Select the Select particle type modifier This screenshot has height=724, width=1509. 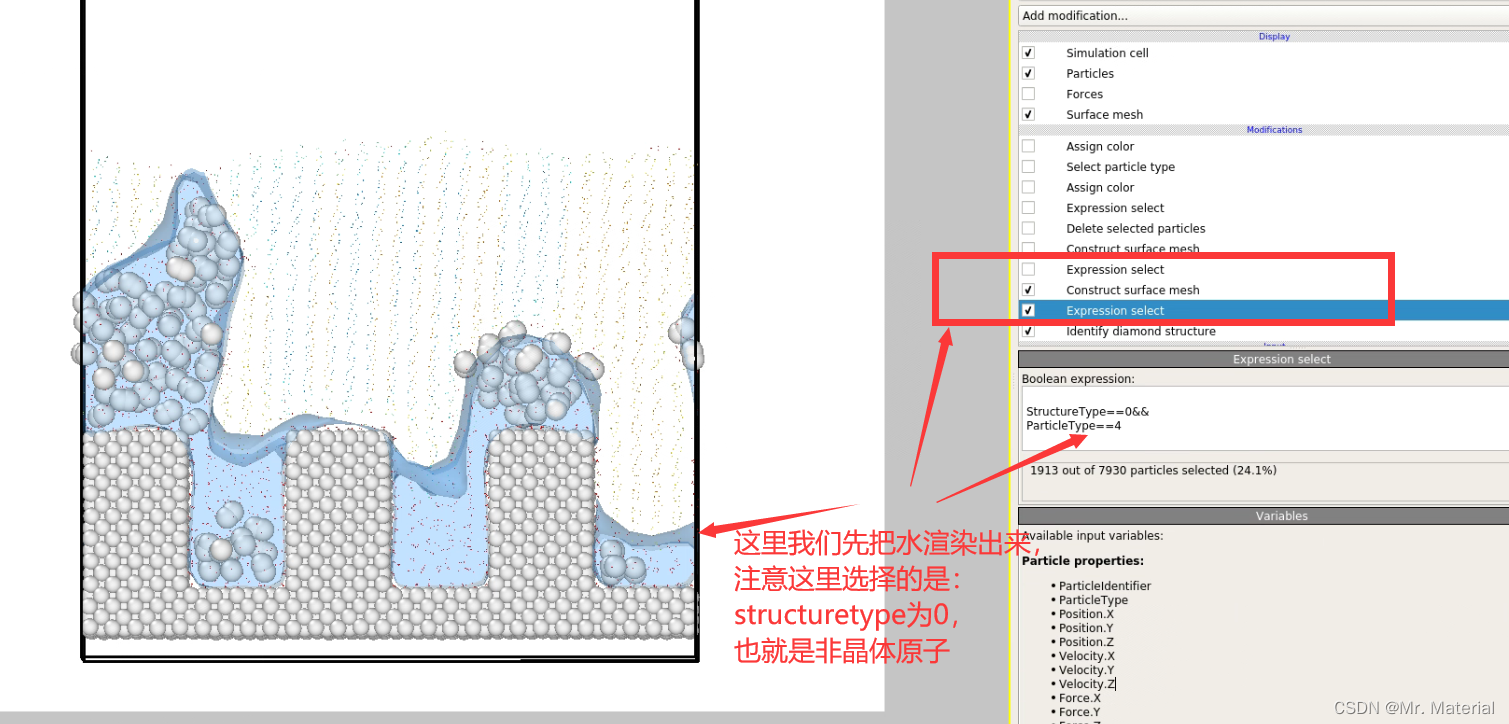pyautogui.click(x=1120, y=167)
